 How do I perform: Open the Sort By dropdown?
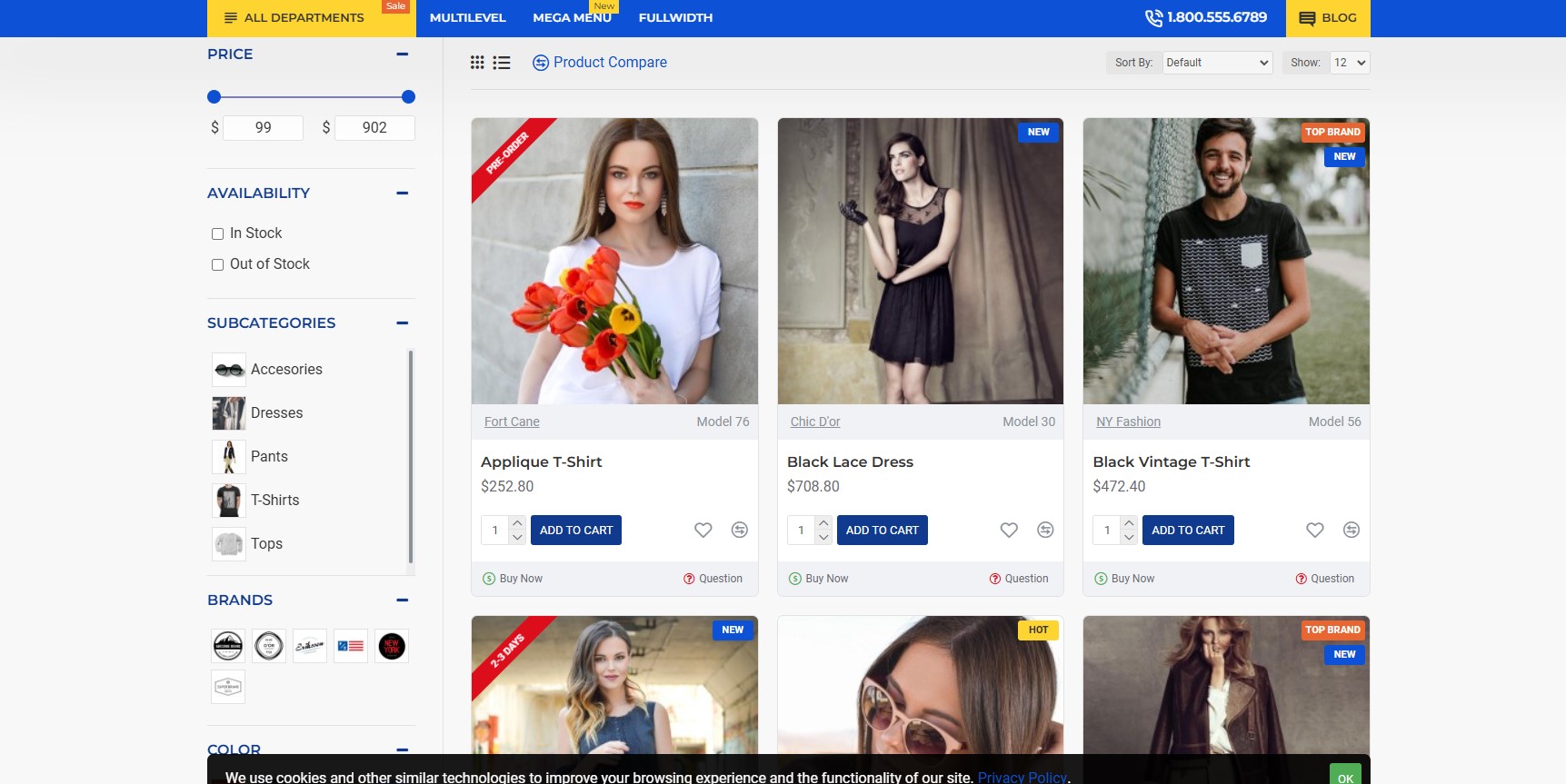[x=1217, y=63]
